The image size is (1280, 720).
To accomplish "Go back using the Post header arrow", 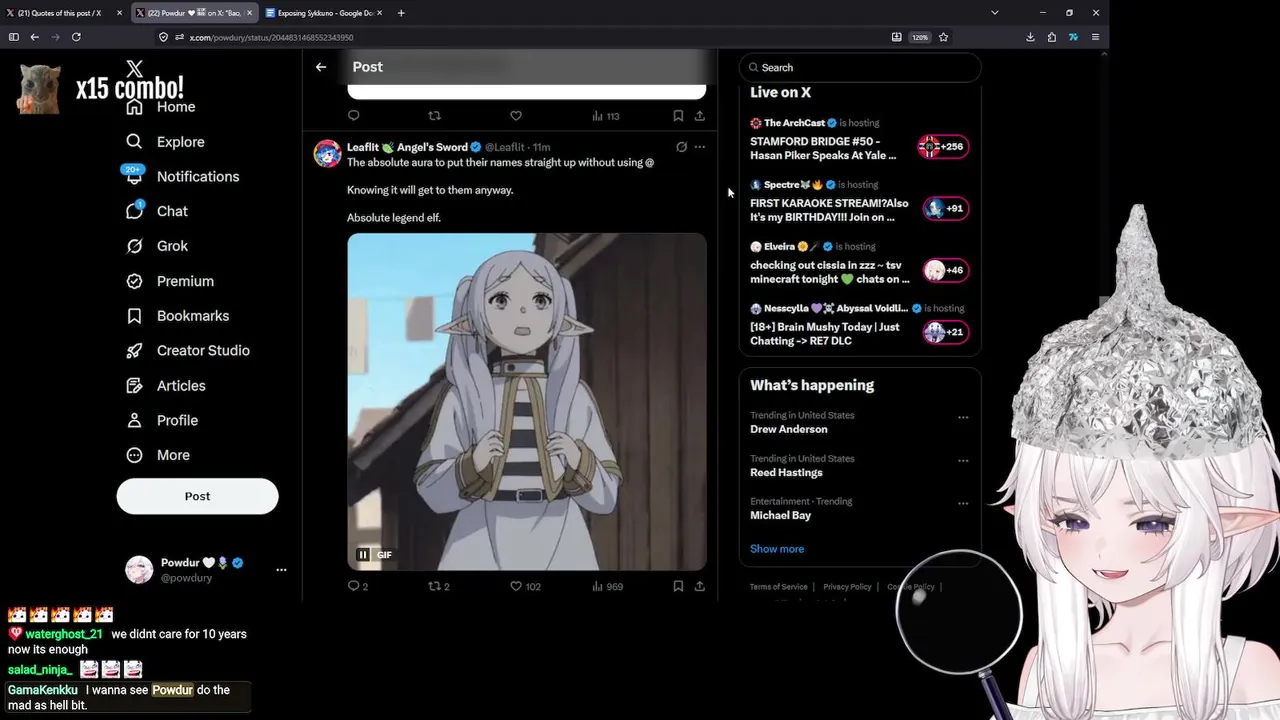I will (321, 67).
